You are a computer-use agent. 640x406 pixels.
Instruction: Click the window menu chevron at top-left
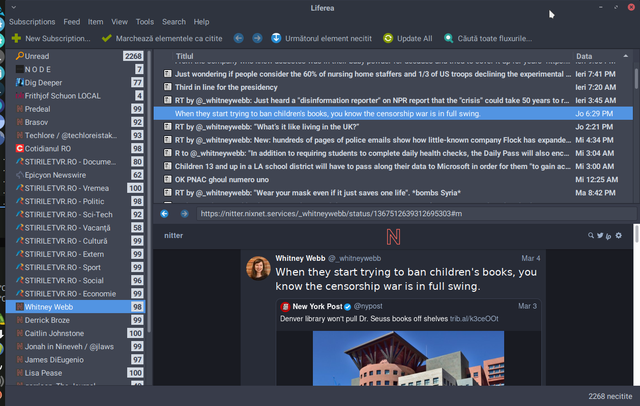tap(13, 7)
